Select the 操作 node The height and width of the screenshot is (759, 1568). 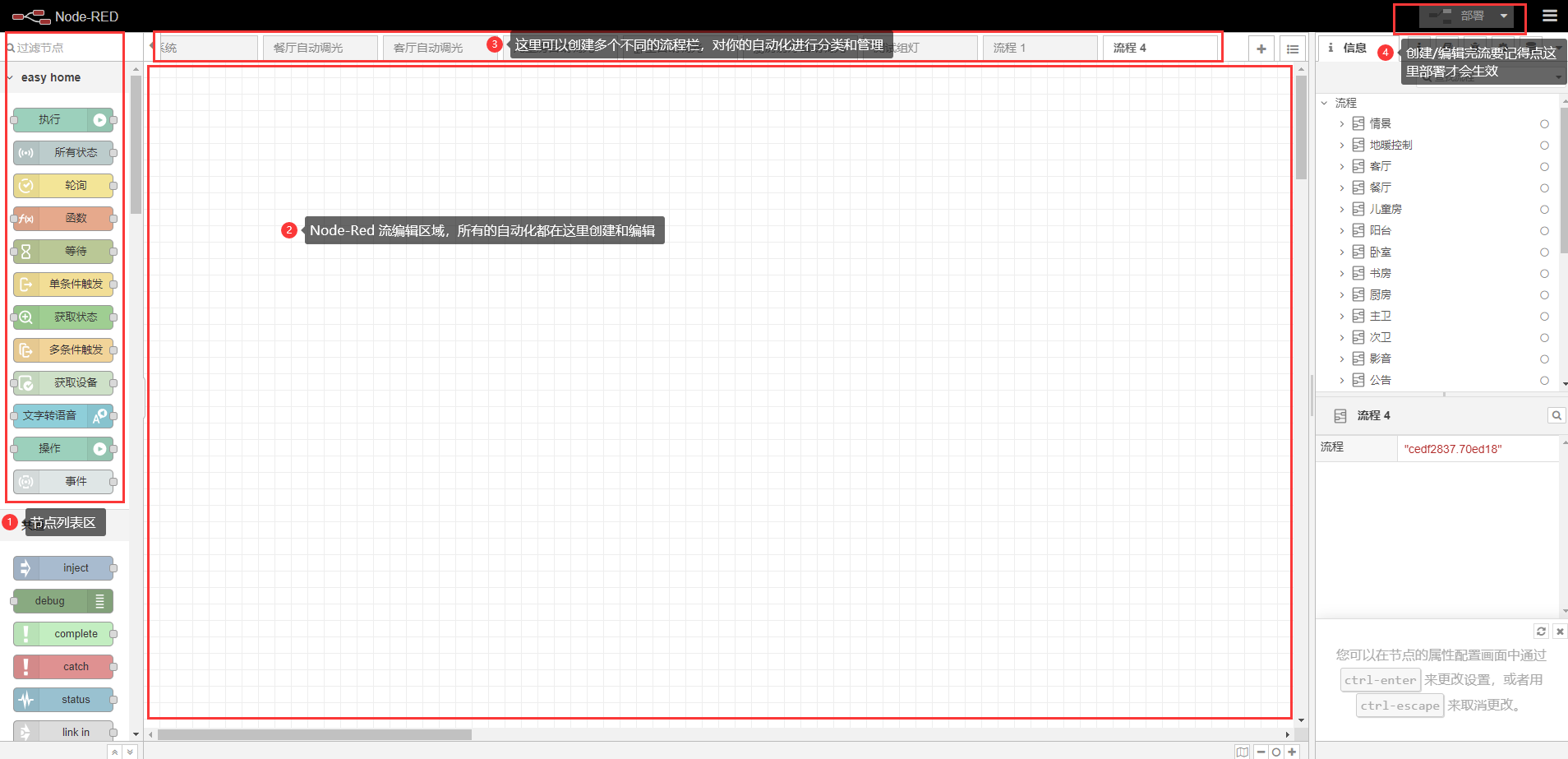[x=63, y=449]
